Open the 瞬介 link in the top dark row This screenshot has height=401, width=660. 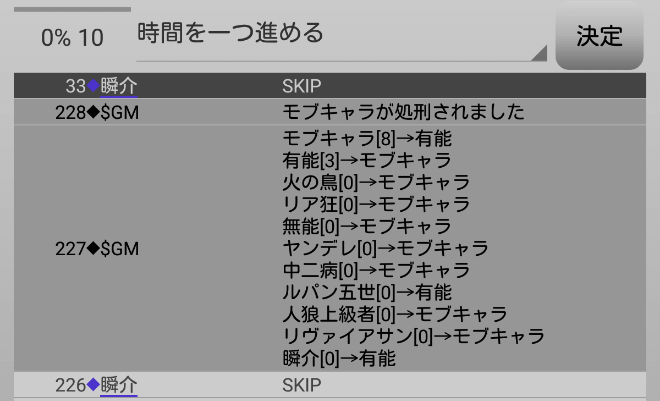119,86
